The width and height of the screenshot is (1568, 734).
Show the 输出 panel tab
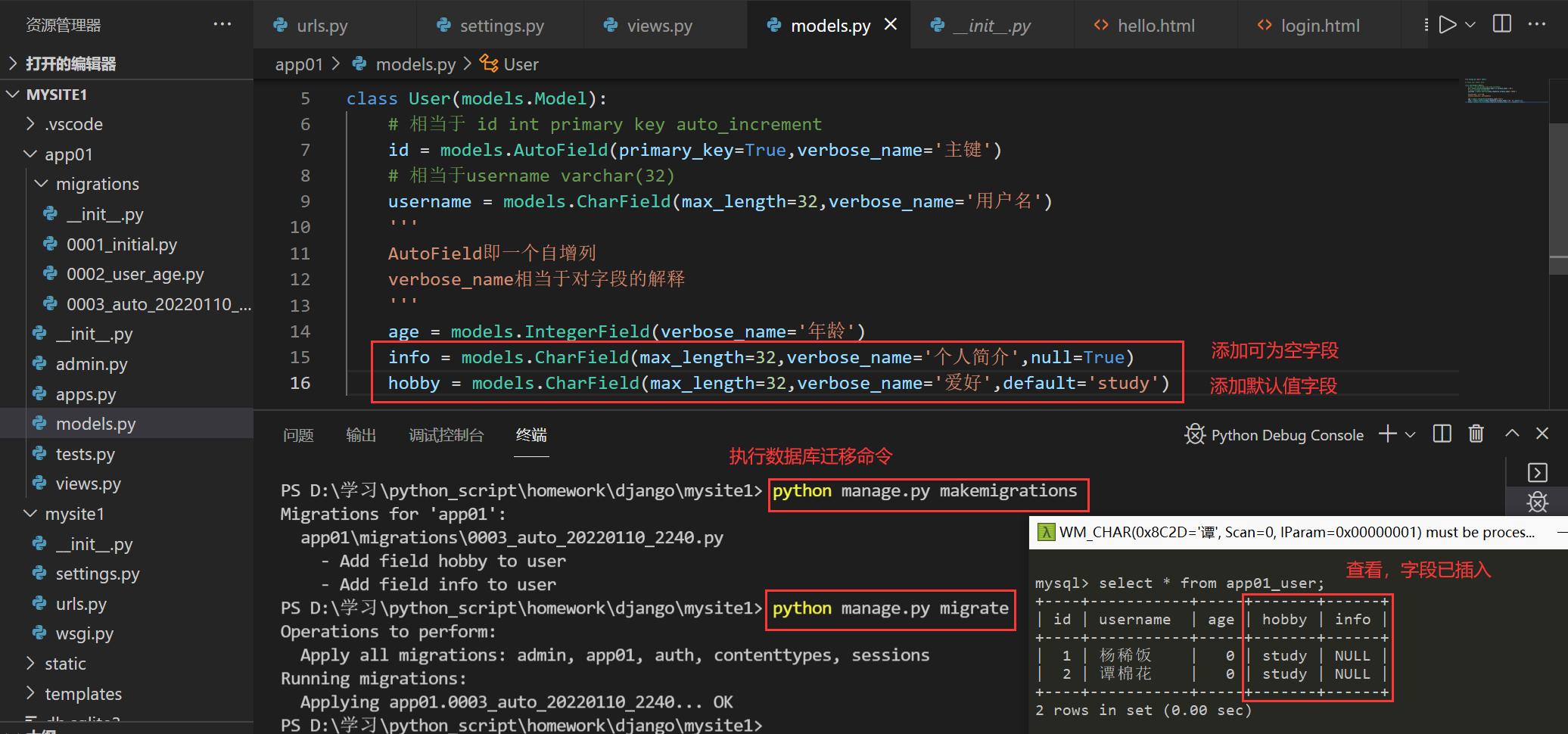point(361,435)
